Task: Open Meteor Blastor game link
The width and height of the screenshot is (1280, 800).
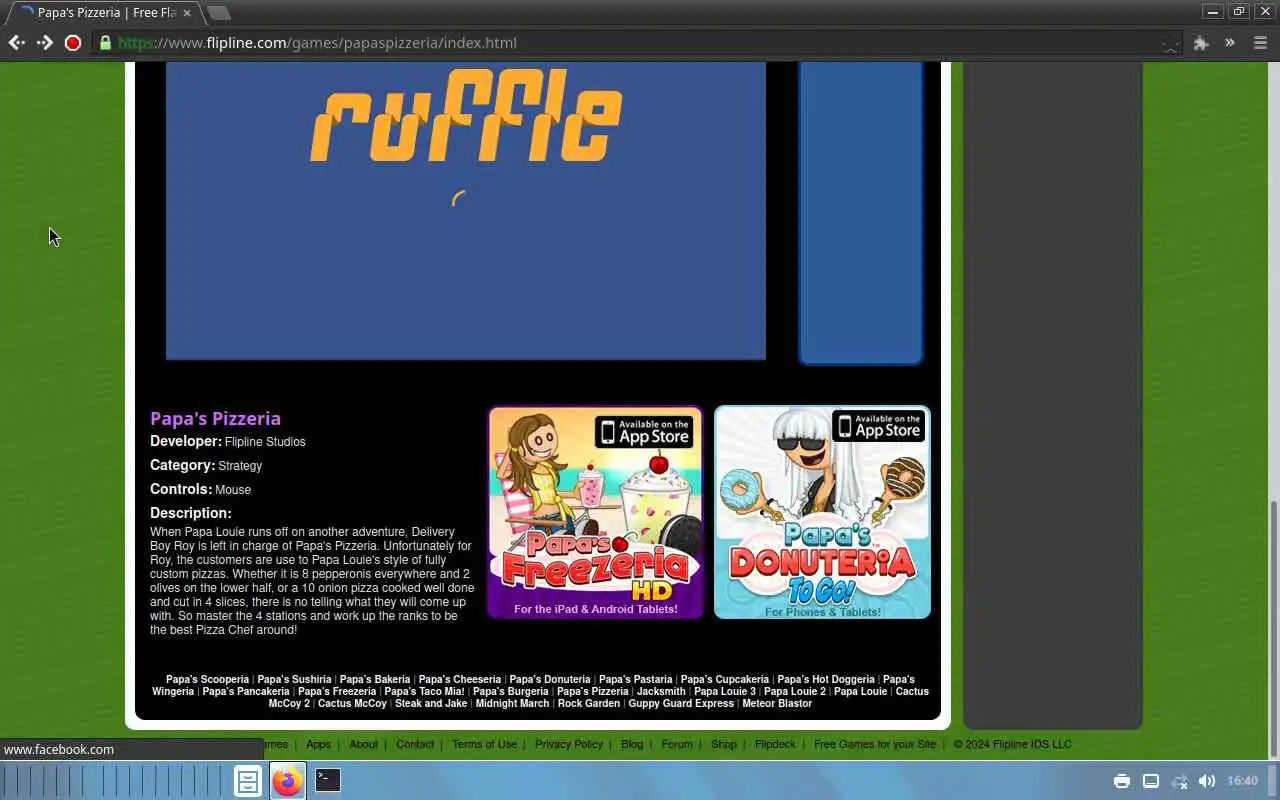Action: 777,704
